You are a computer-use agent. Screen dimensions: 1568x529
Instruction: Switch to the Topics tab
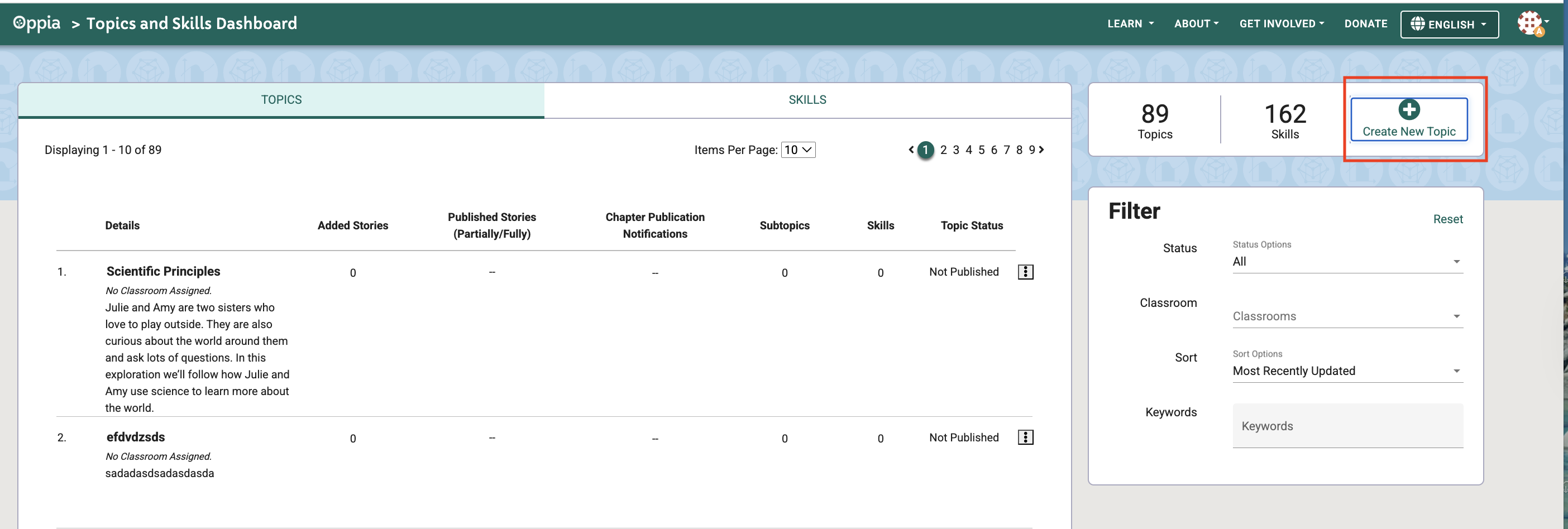[x=281, y=100]
